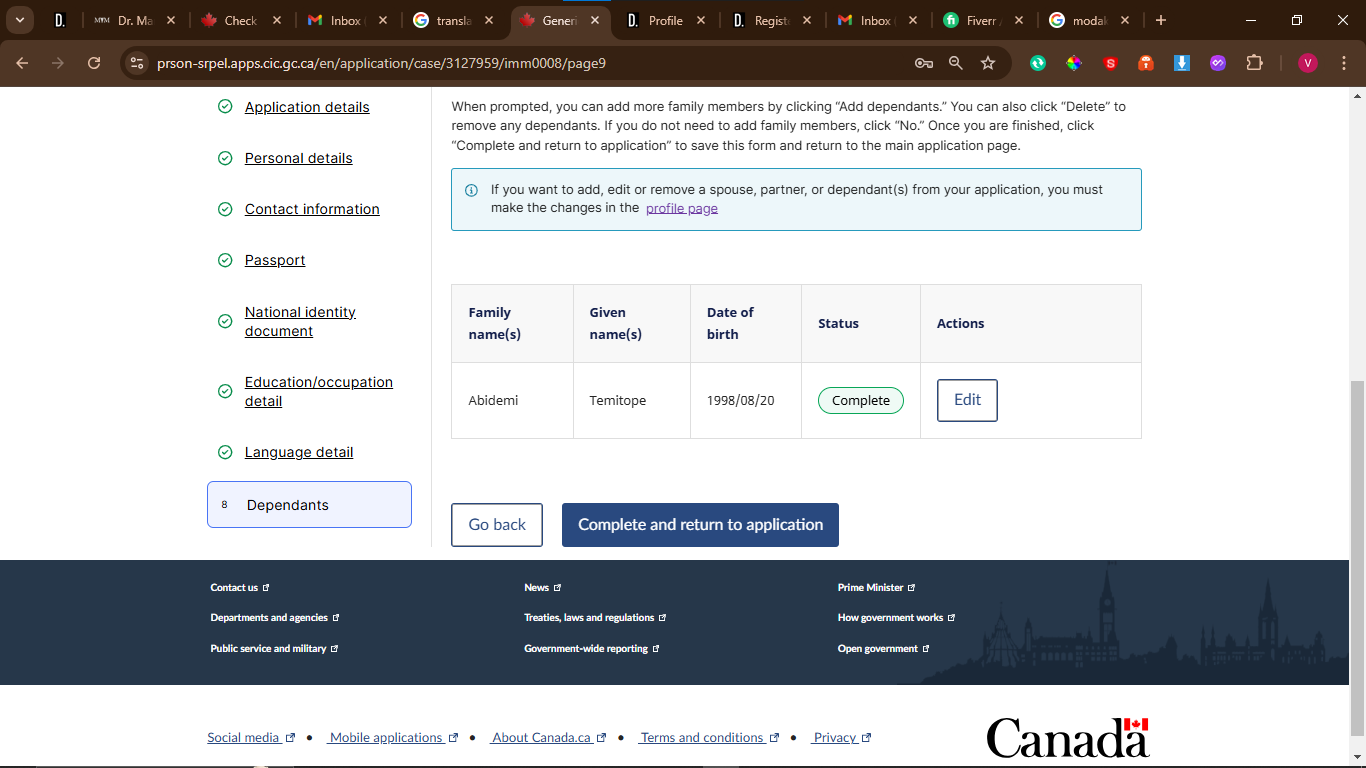Open Education/occupation detail section
The width and height of the screenshot is (1366, 768).
click(x=319, y=391)
